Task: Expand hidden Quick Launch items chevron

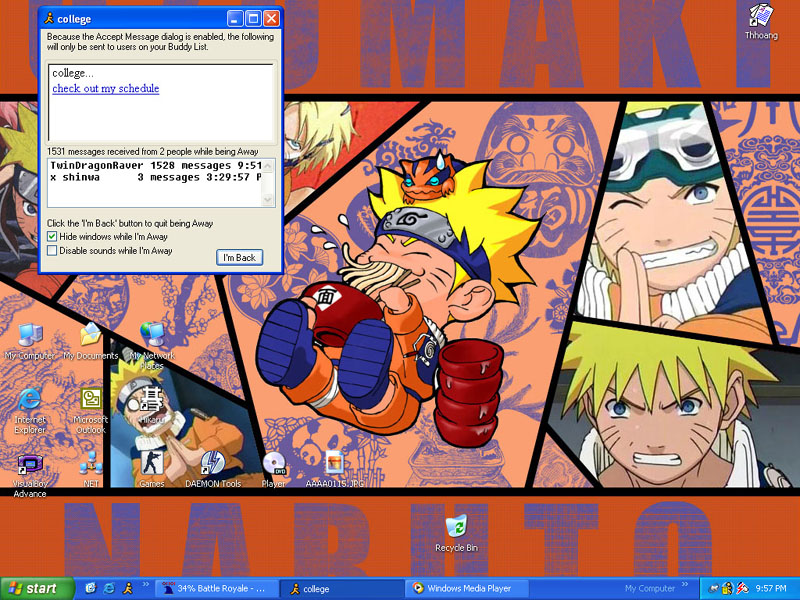Action: pos(145,585)
